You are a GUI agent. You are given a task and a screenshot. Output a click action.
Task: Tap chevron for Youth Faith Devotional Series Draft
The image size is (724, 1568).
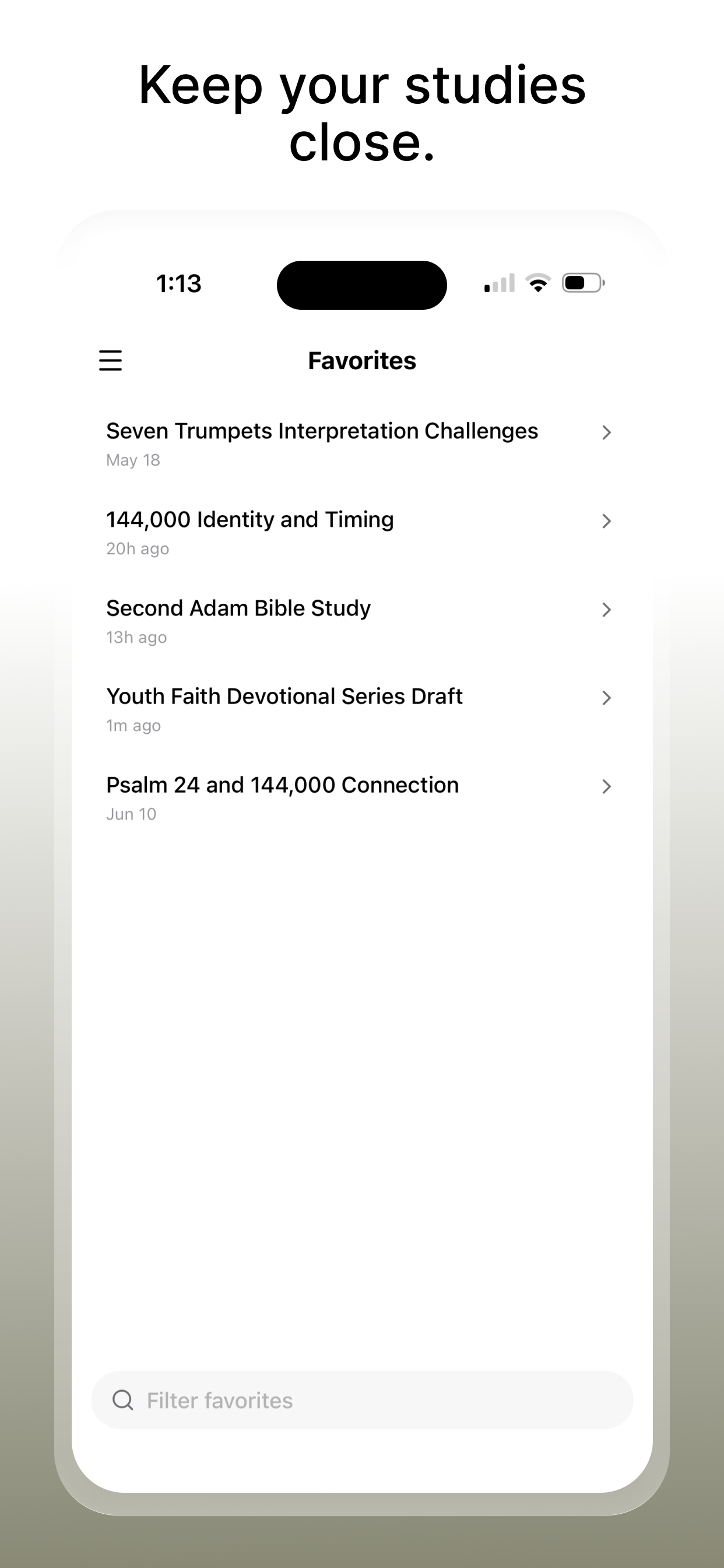tap(606, 698)
